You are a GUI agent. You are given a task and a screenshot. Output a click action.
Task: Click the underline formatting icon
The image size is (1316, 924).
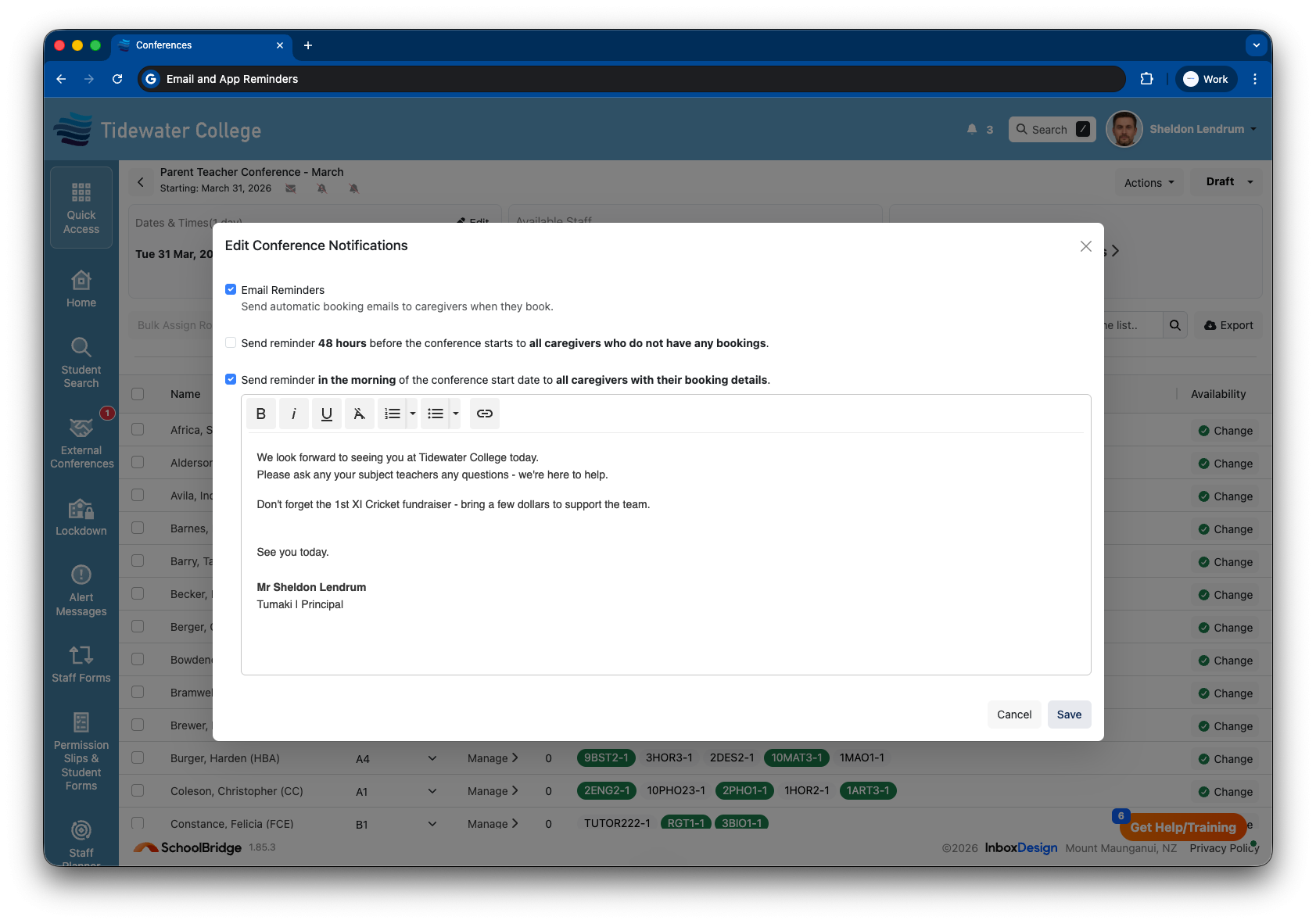(327, 414)
